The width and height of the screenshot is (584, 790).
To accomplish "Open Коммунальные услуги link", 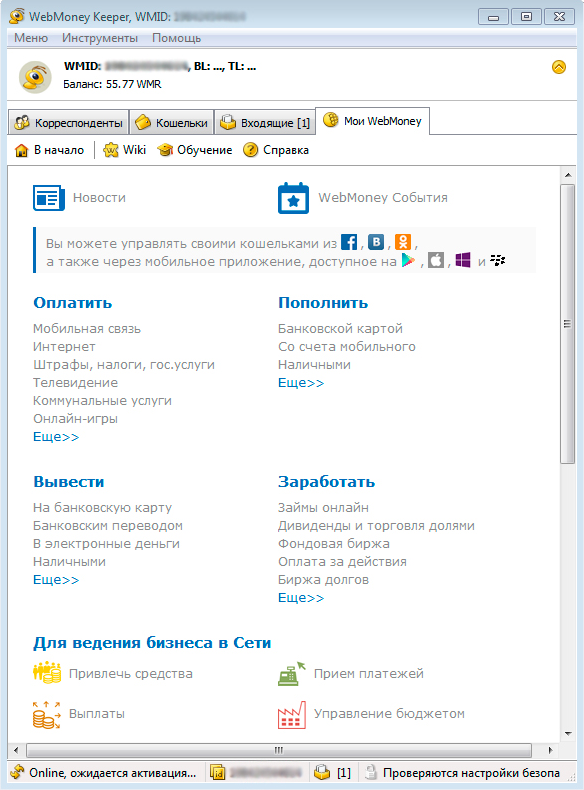I will pos(102,401).
